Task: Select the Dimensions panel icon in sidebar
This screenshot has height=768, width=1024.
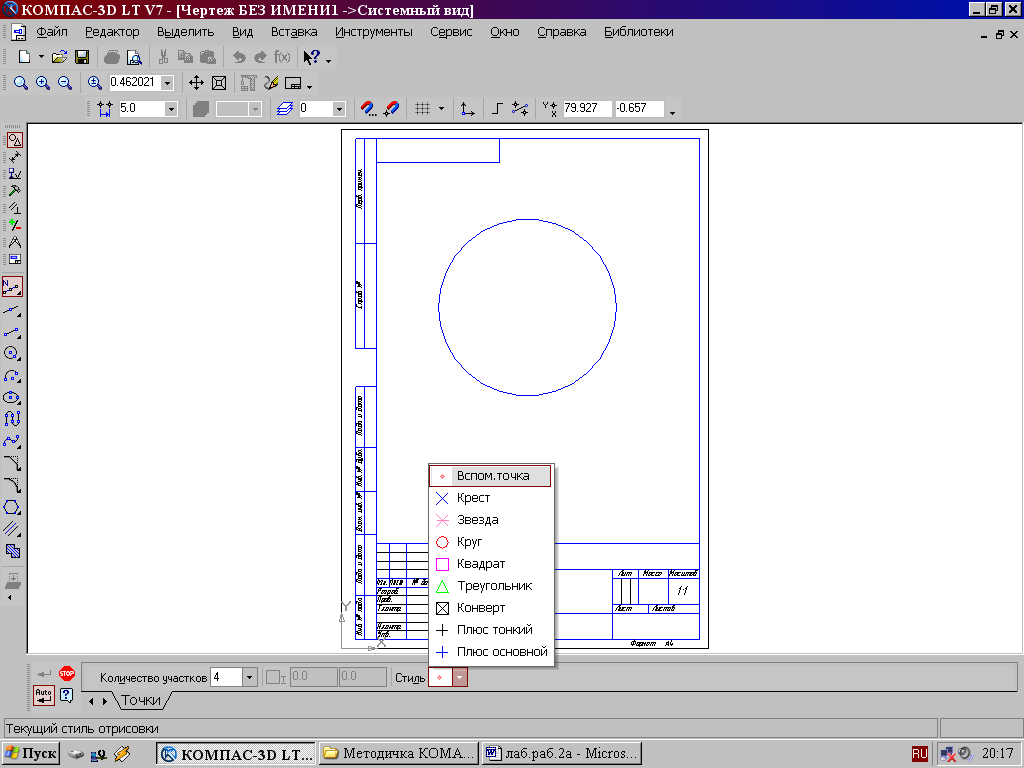Action: tap(14, 157)
